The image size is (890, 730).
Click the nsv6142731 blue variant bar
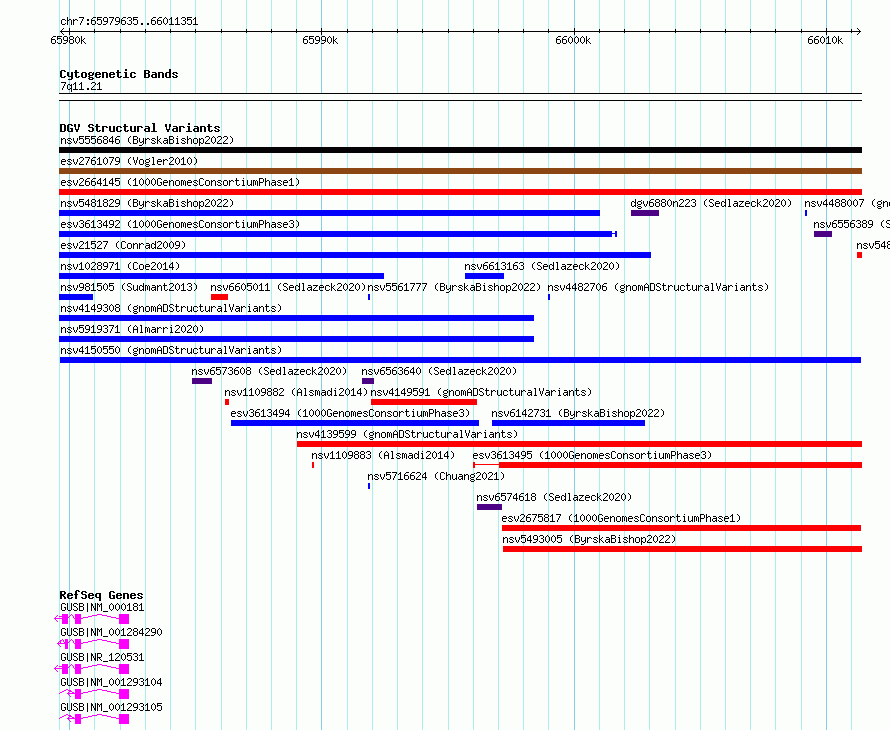coord(568,423)
